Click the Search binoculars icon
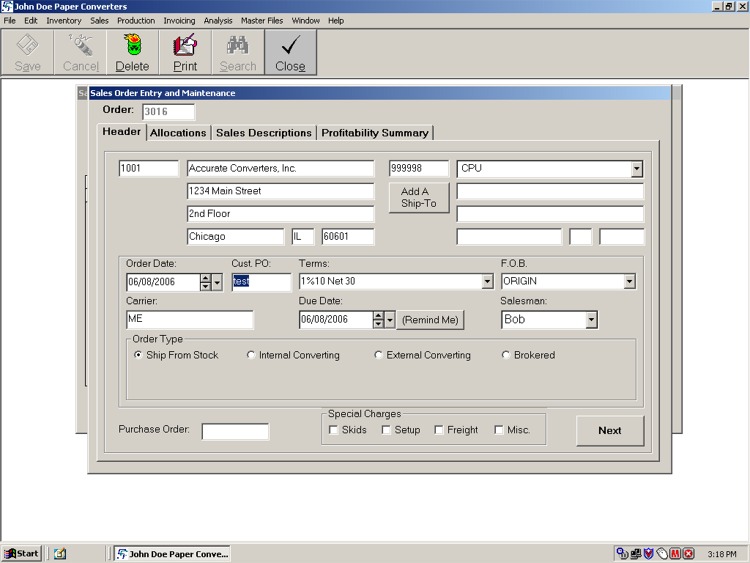 click(238, 52)
